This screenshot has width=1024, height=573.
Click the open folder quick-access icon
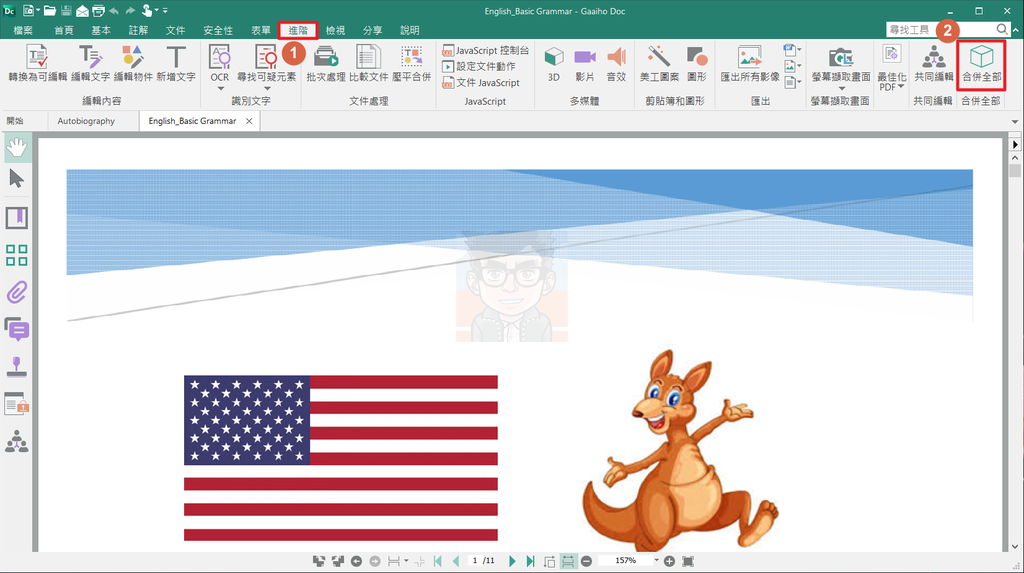[x=49, y=10]
